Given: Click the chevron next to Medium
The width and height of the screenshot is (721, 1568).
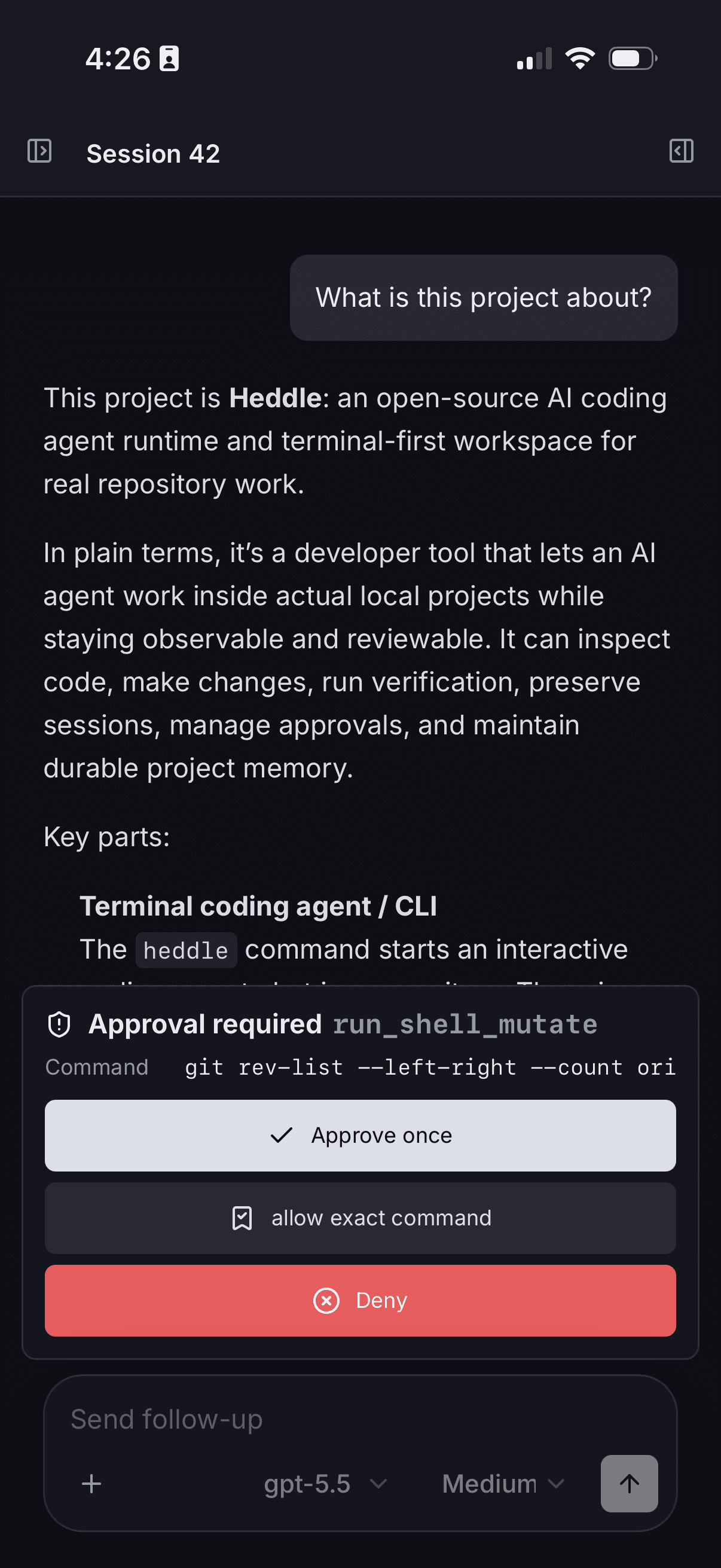Looking at the screenshot, I should [556, 1484].
